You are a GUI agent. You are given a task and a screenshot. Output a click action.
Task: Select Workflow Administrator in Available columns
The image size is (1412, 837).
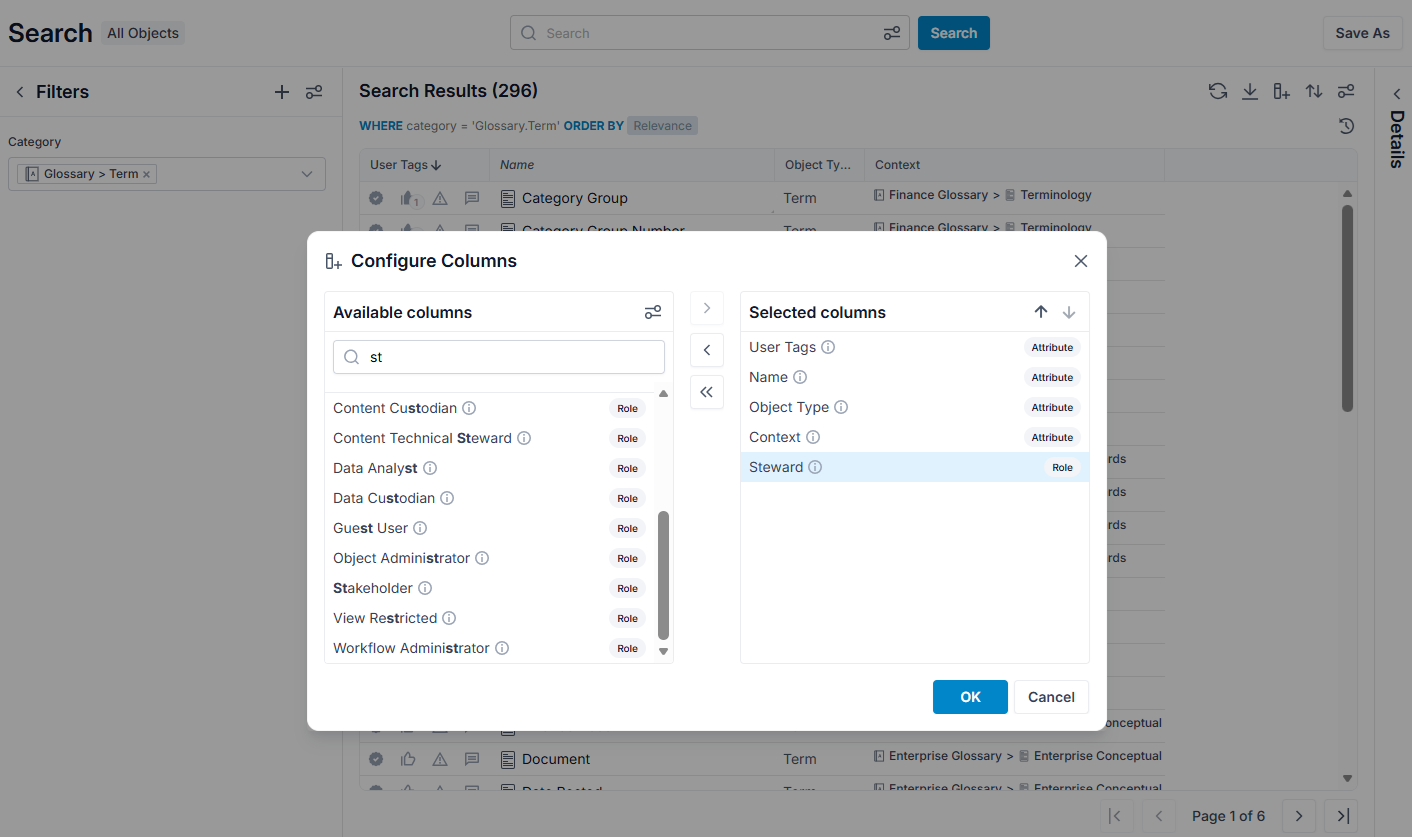pyautogui.click(x=490, y=648)
